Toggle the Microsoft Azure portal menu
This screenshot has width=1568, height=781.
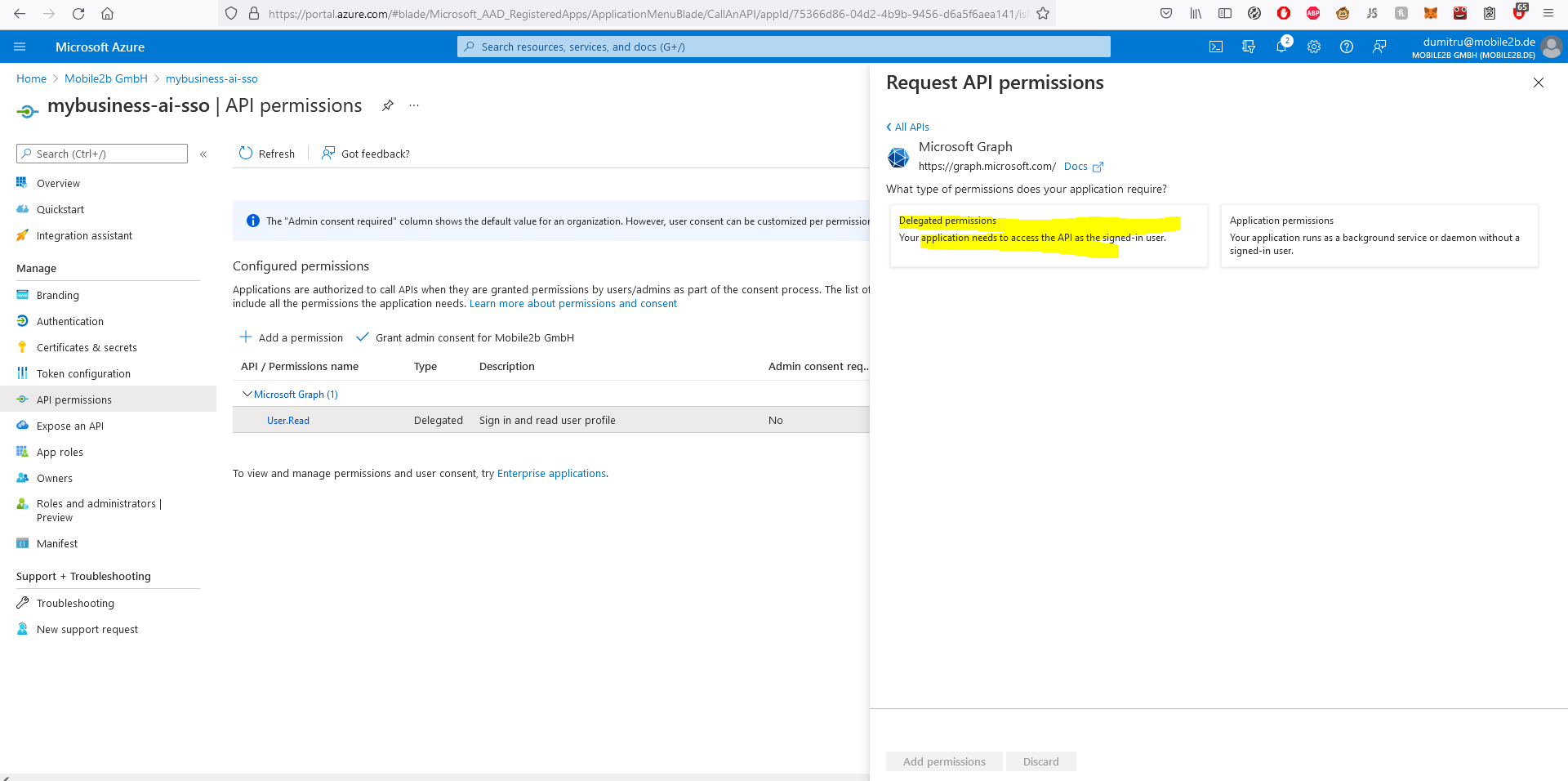[x=20, y=47]
